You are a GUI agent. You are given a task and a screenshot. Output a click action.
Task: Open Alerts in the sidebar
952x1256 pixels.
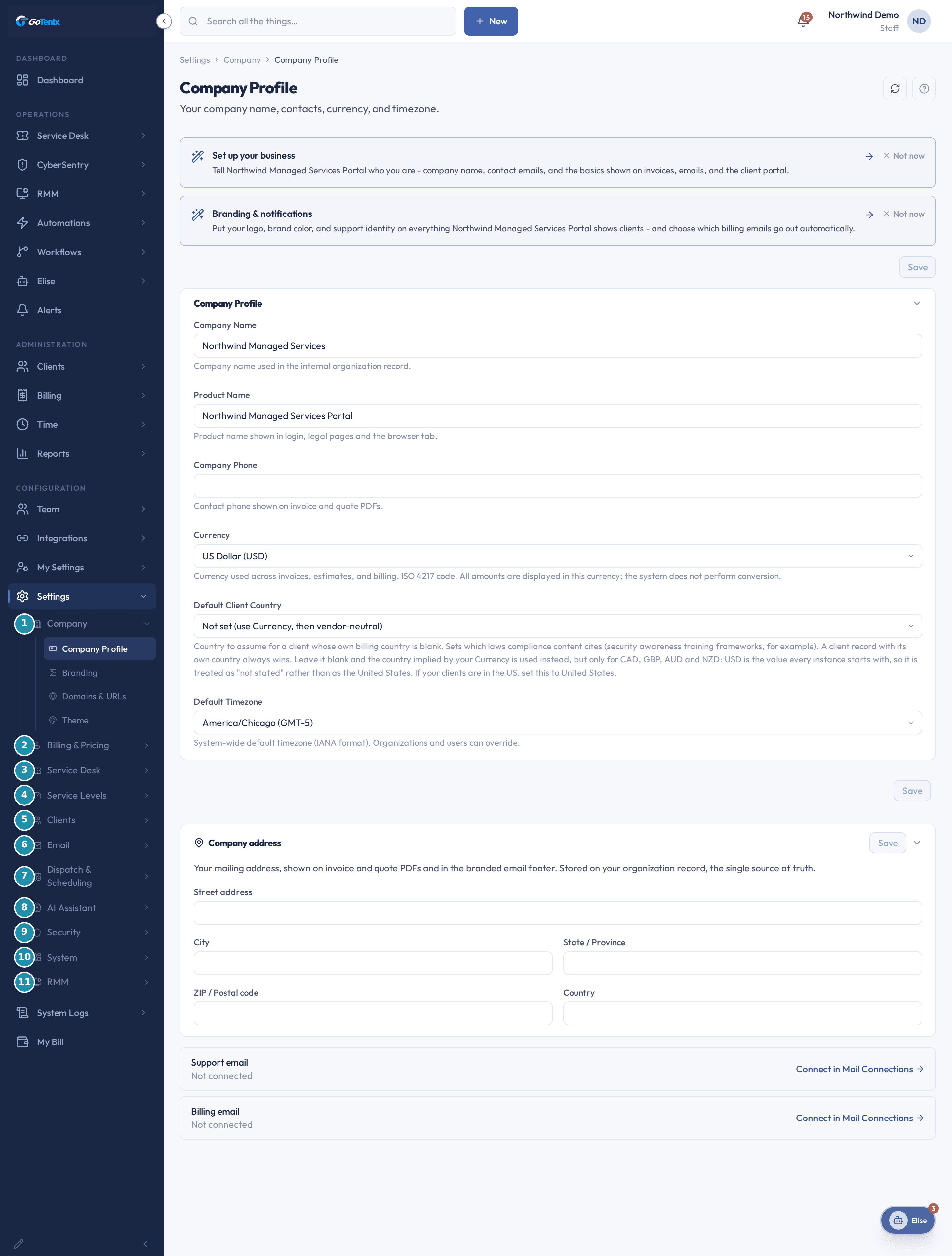tap(82, 310)
